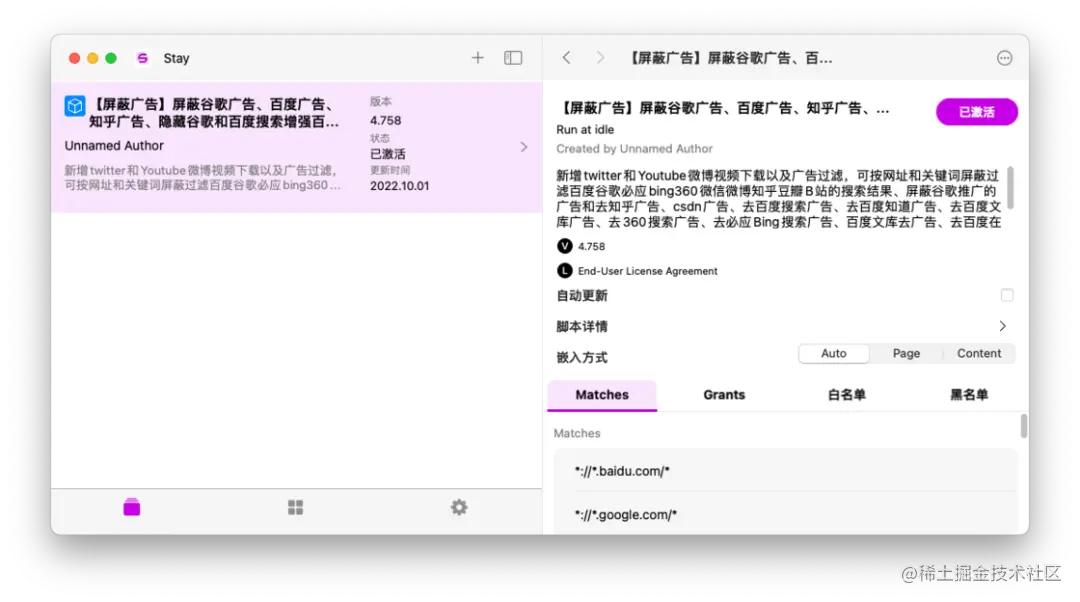Expand 脚本详情 chevron

(x=1002, y=326)
